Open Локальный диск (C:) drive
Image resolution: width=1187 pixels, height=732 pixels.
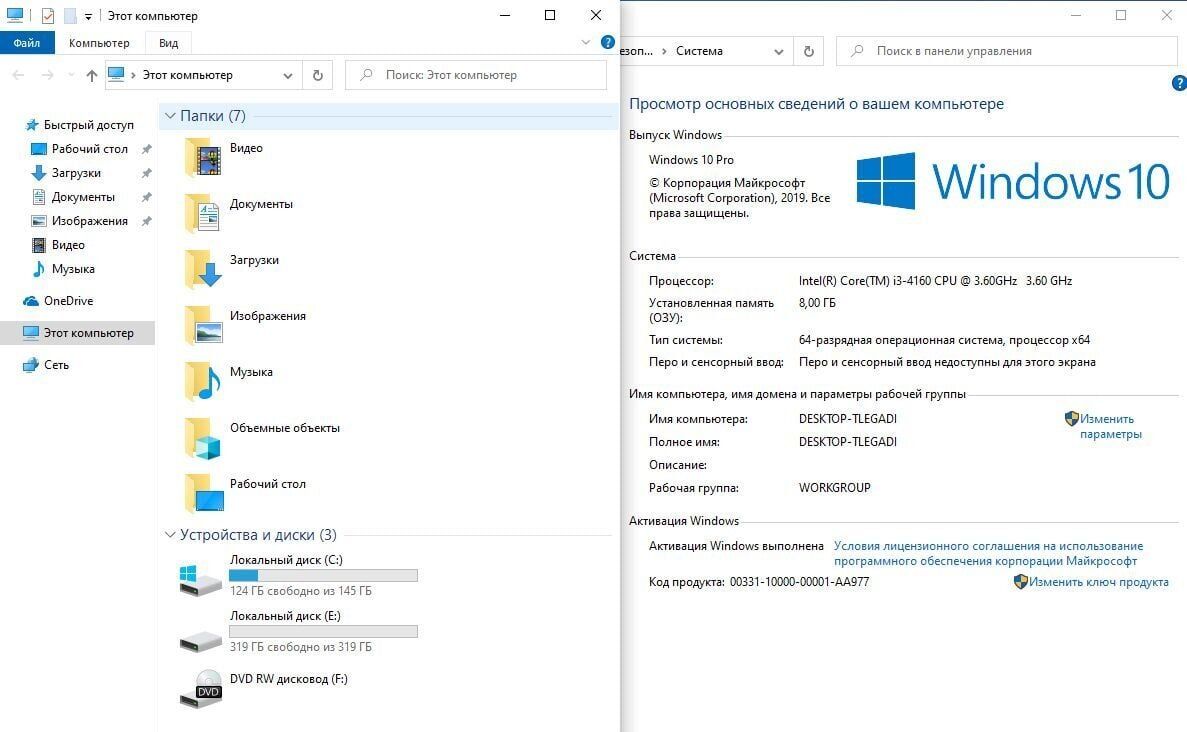point(285,560)
